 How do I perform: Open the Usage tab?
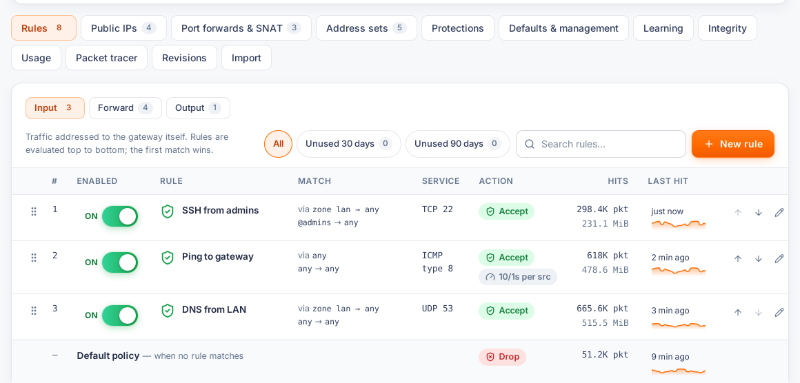(36, 58)
